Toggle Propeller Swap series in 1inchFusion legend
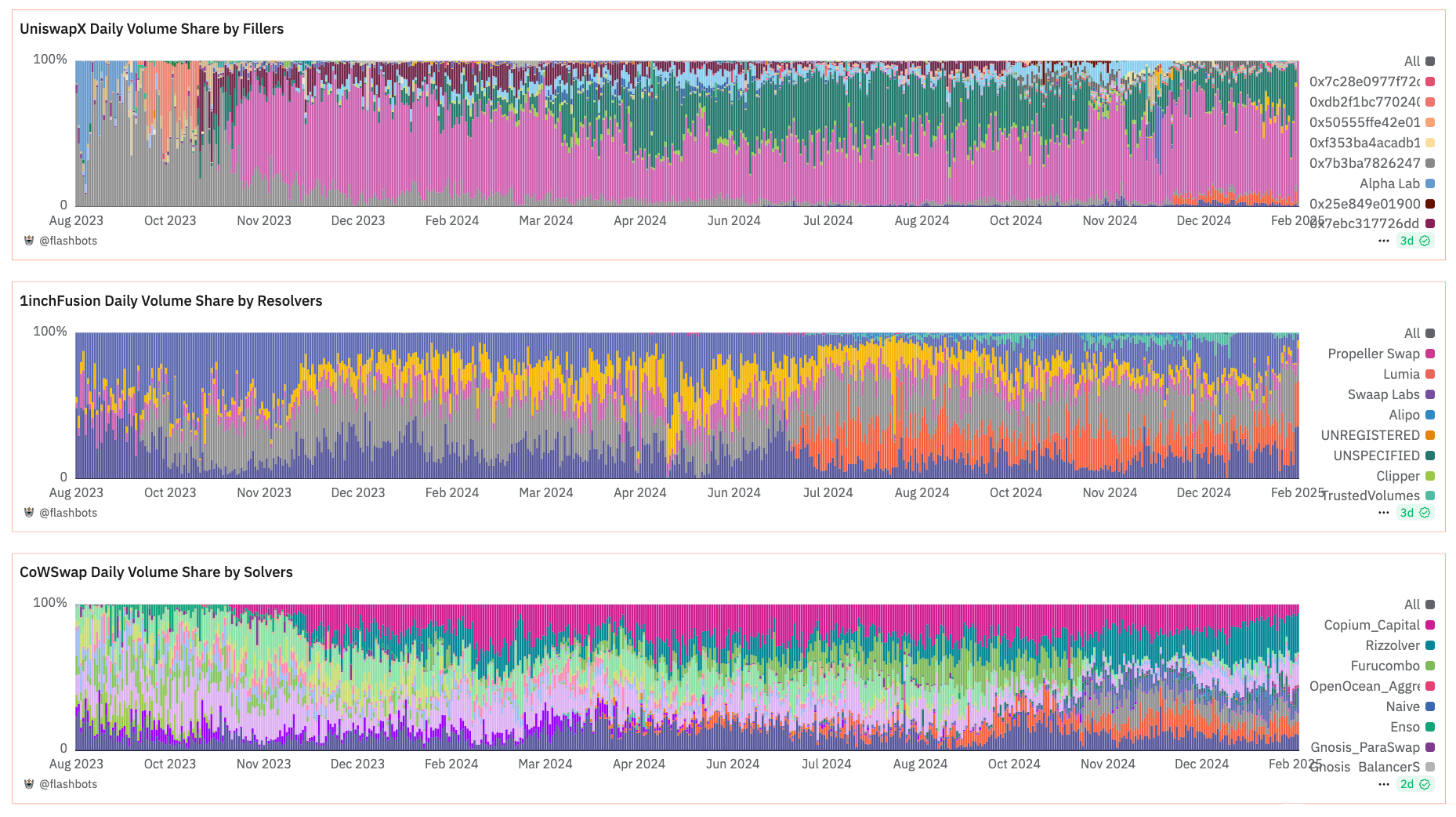Viewport: 1456px width, 817px height. pyautogui.click(x=1373, y=354)
